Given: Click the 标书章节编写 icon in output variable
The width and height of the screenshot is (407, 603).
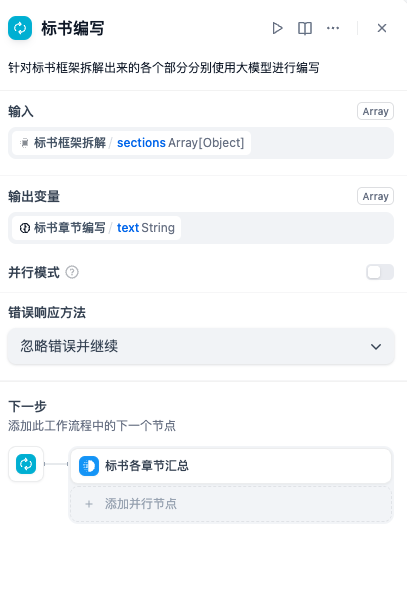Looking at the screenshot, I should click(x=25, y=228).
